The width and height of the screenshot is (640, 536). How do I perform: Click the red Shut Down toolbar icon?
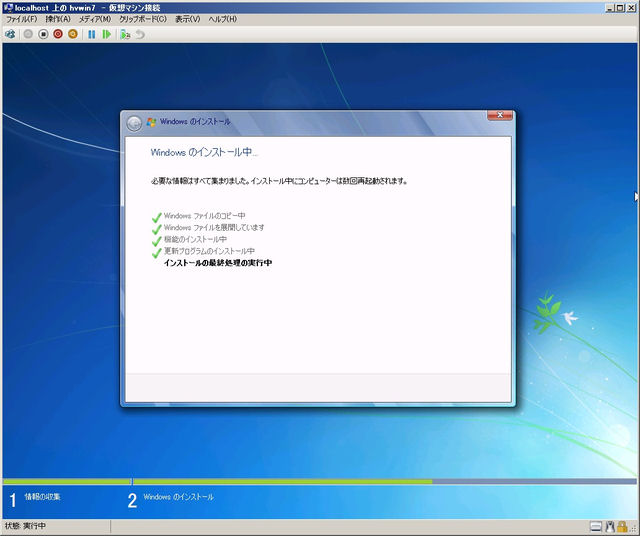point(58,34)
